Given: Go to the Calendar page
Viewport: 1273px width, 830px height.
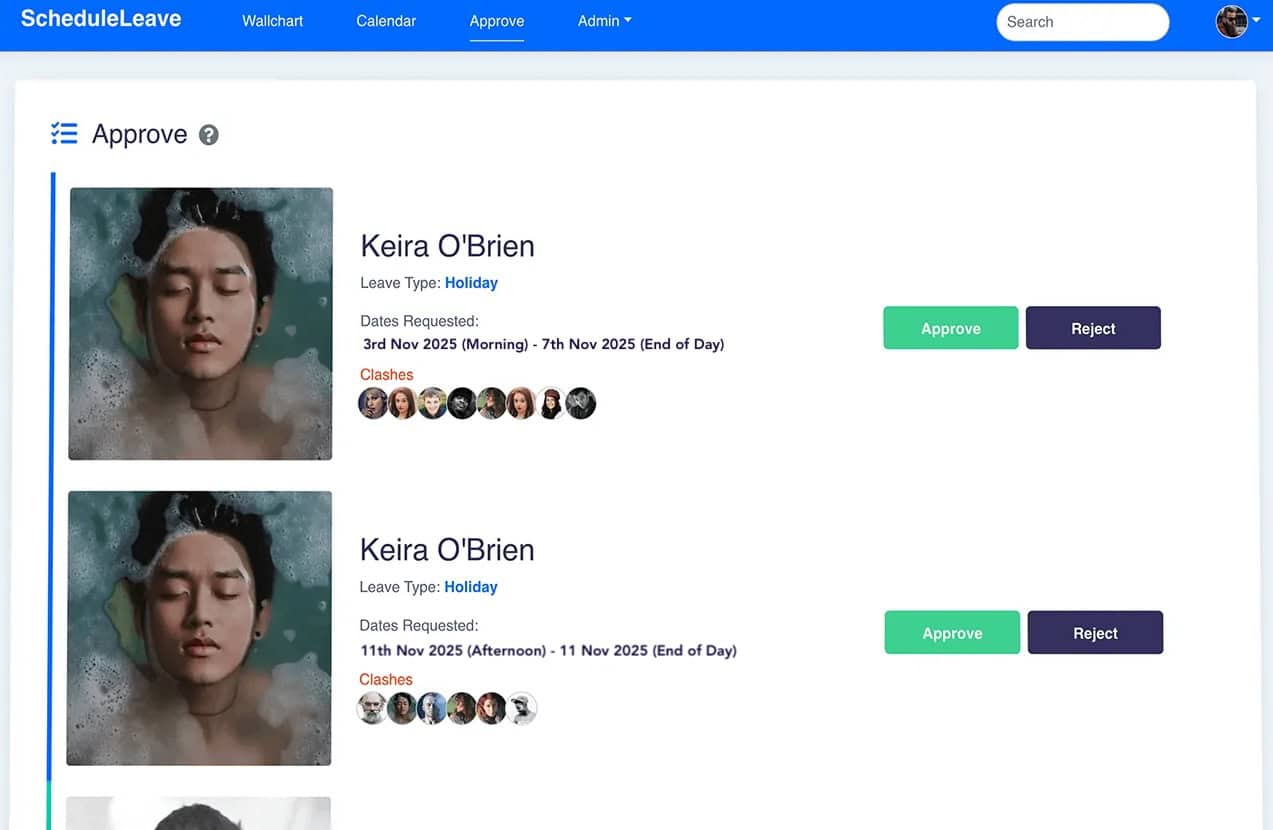Looking at the screenshot, I should tap(386, 21).
